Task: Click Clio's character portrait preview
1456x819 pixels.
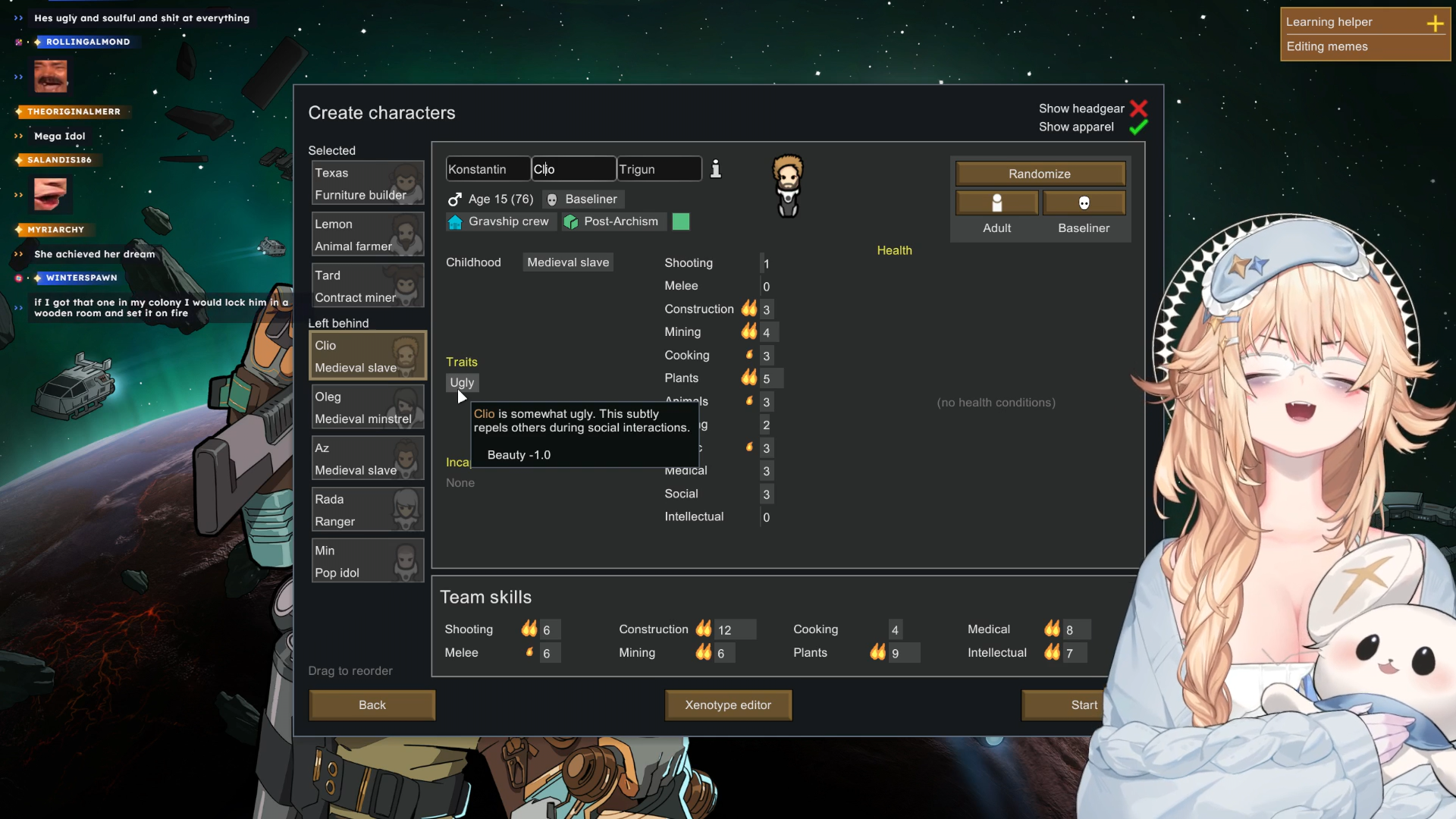Action: pyautogui.click(x=788, y=186)
